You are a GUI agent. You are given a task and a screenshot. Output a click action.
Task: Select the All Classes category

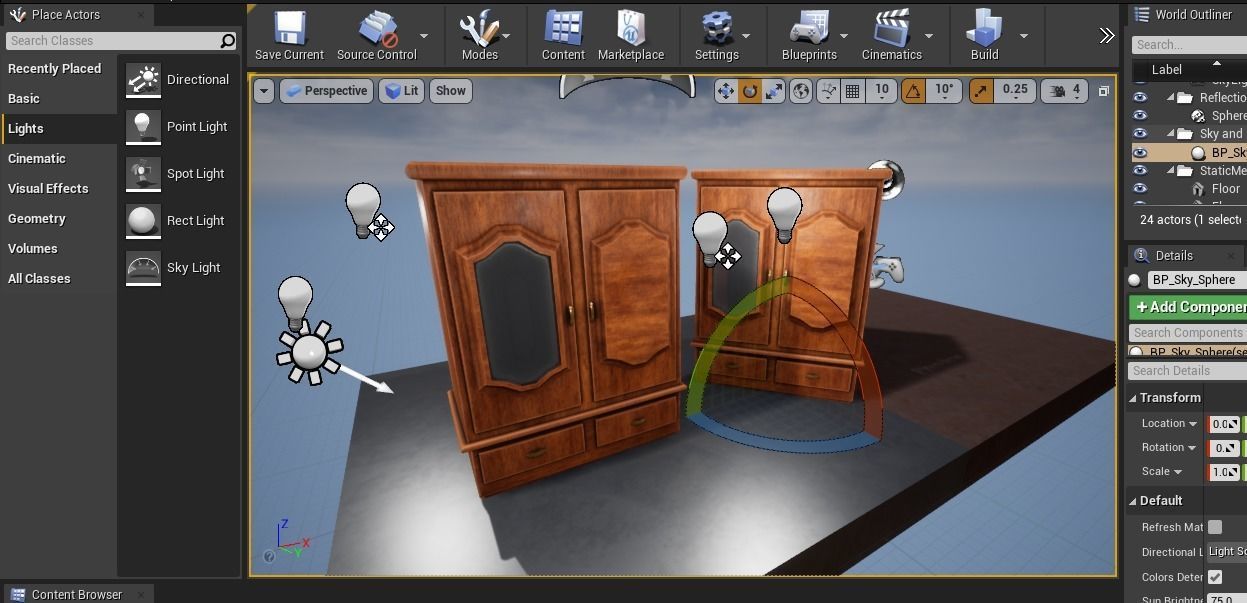point(39,279)
